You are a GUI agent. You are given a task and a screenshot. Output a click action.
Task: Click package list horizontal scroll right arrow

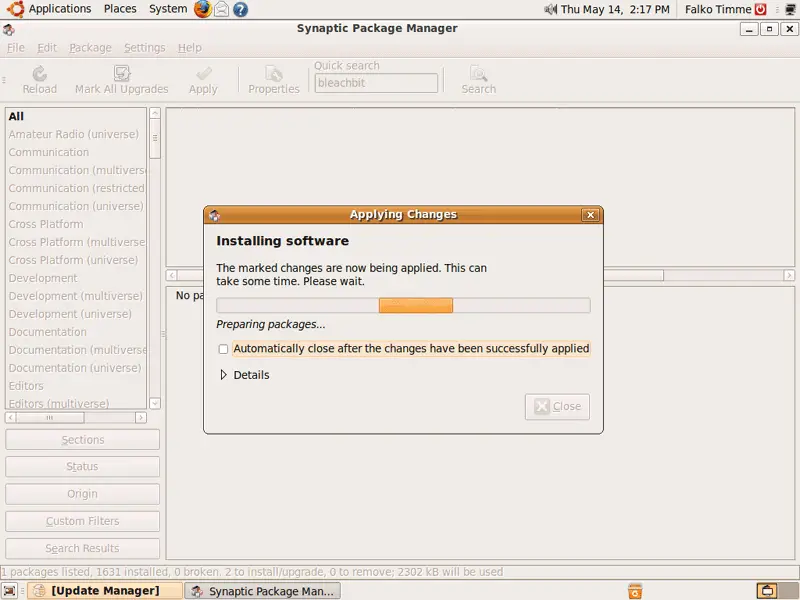[x=789, y=276]
